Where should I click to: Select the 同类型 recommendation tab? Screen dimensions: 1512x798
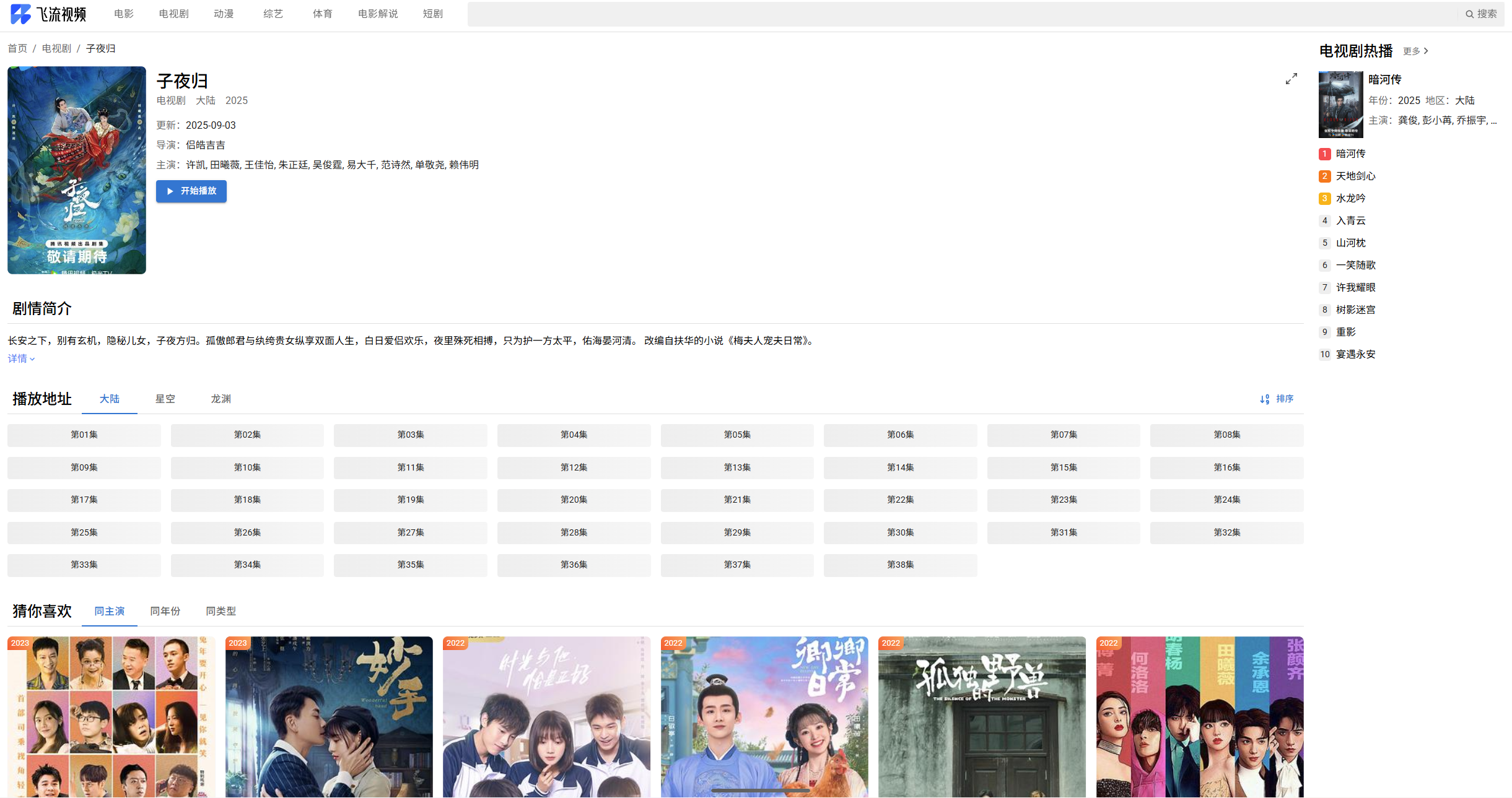(221, 612)
